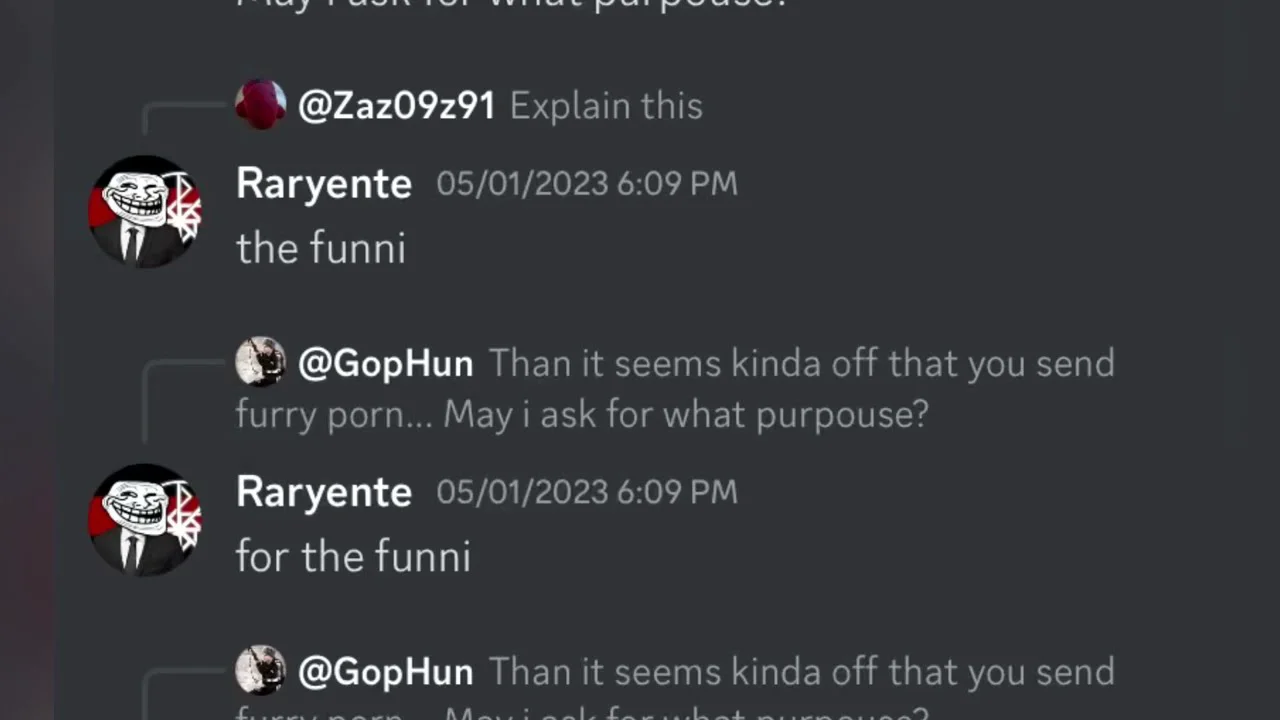Select the @GopHun mention above 'for the funni'
Image resolution: width=1280 pixels, height=720 pixels.
pos(385,364)
